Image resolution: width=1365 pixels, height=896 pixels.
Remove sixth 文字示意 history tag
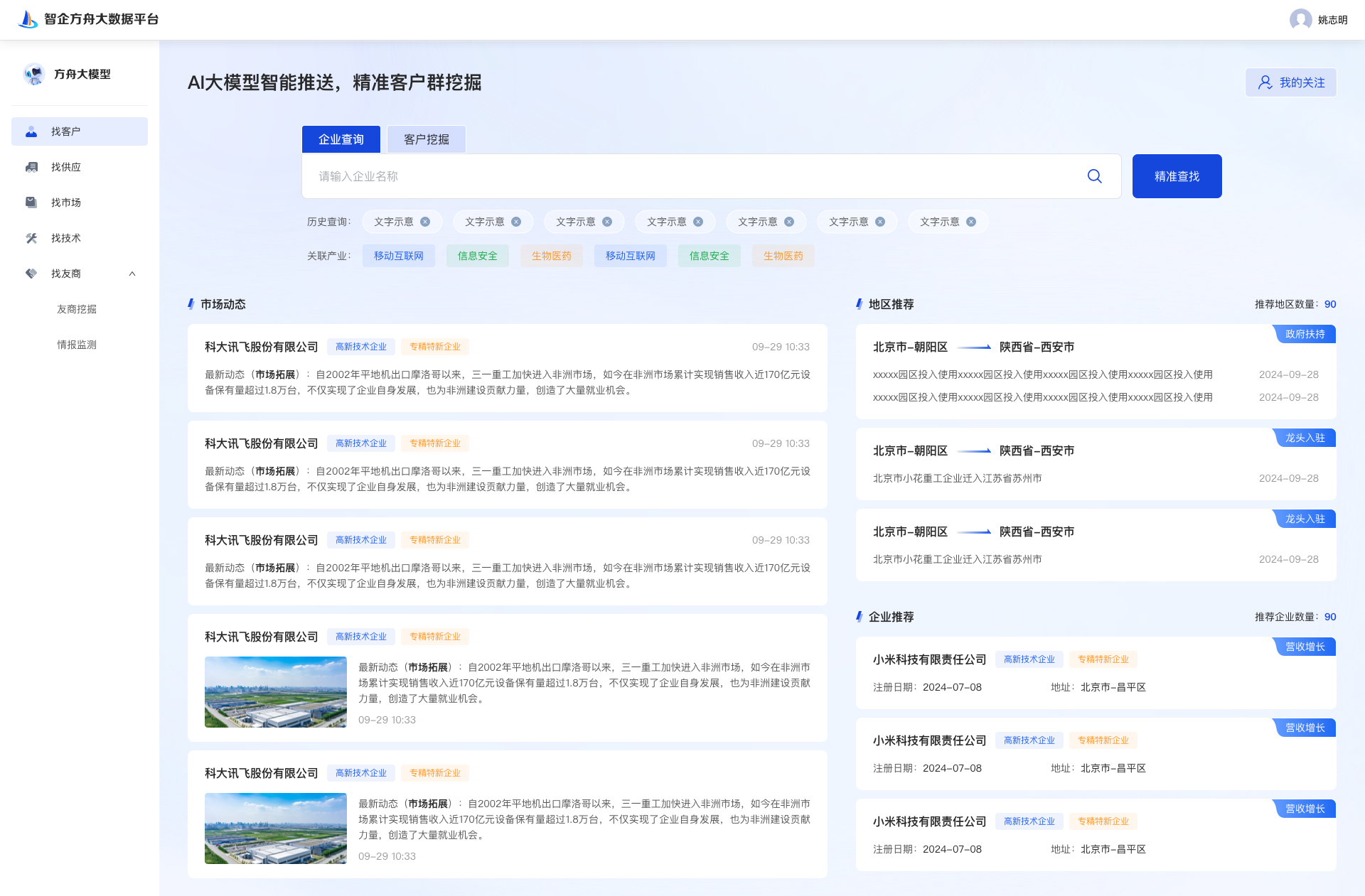point(880,222)
